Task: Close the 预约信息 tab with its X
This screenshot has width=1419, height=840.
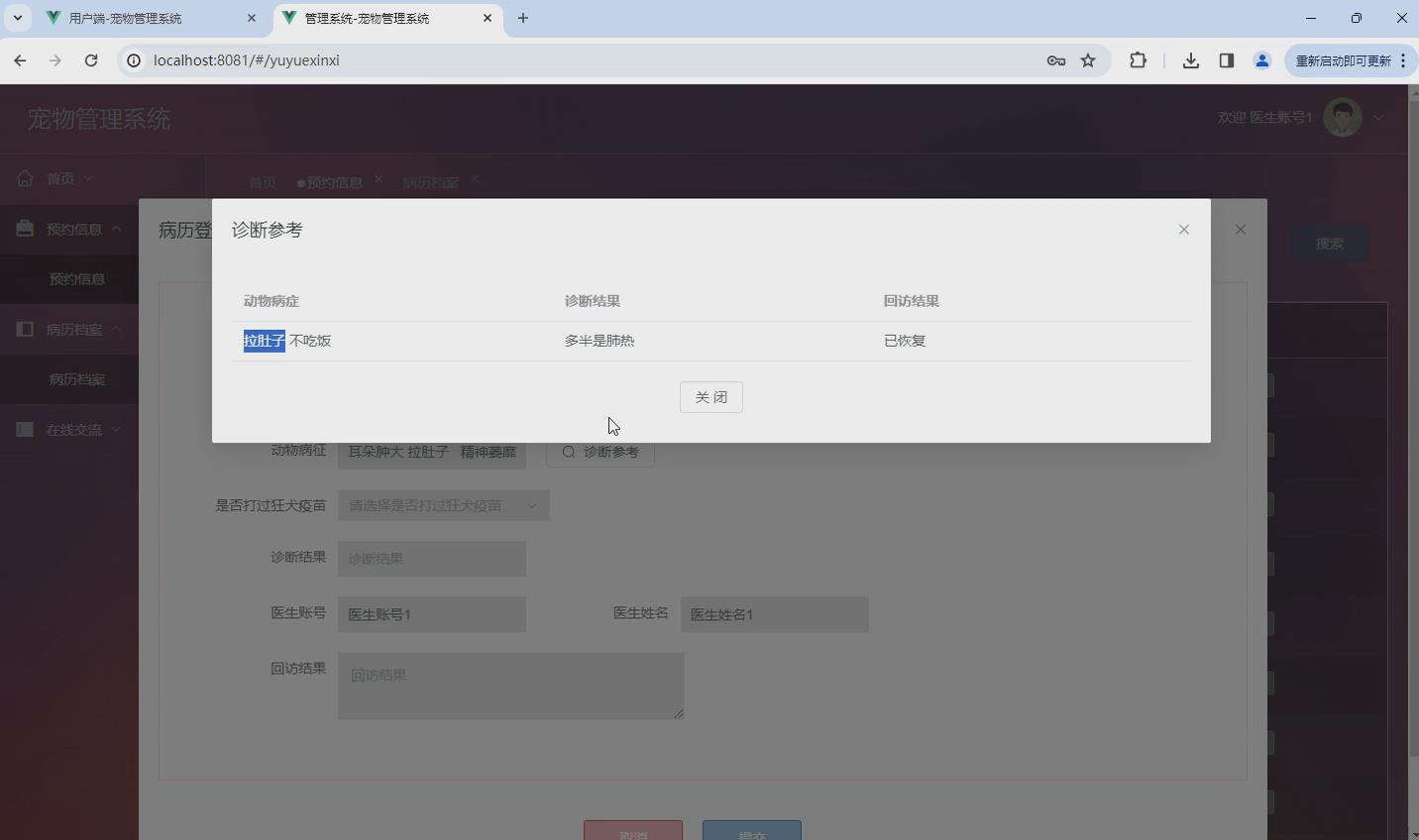Action: point(378,180)
